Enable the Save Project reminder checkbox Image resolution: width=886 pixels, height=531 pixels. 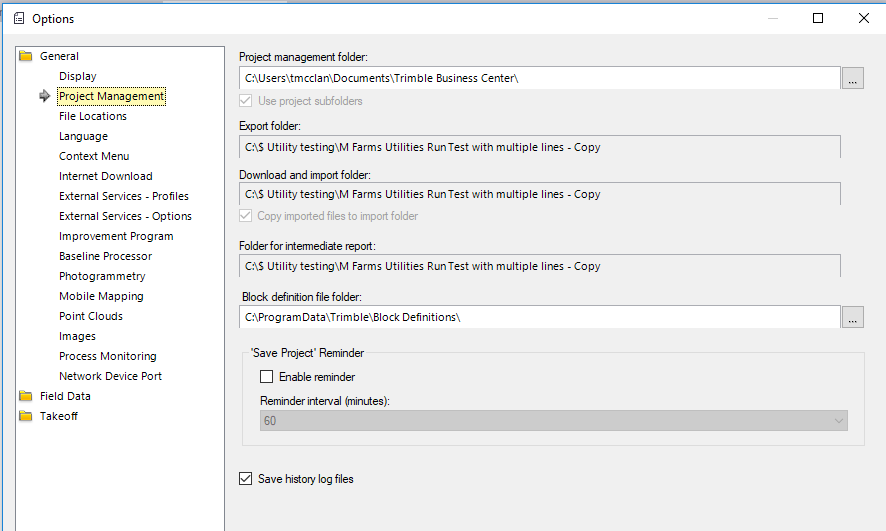(267, 377)
